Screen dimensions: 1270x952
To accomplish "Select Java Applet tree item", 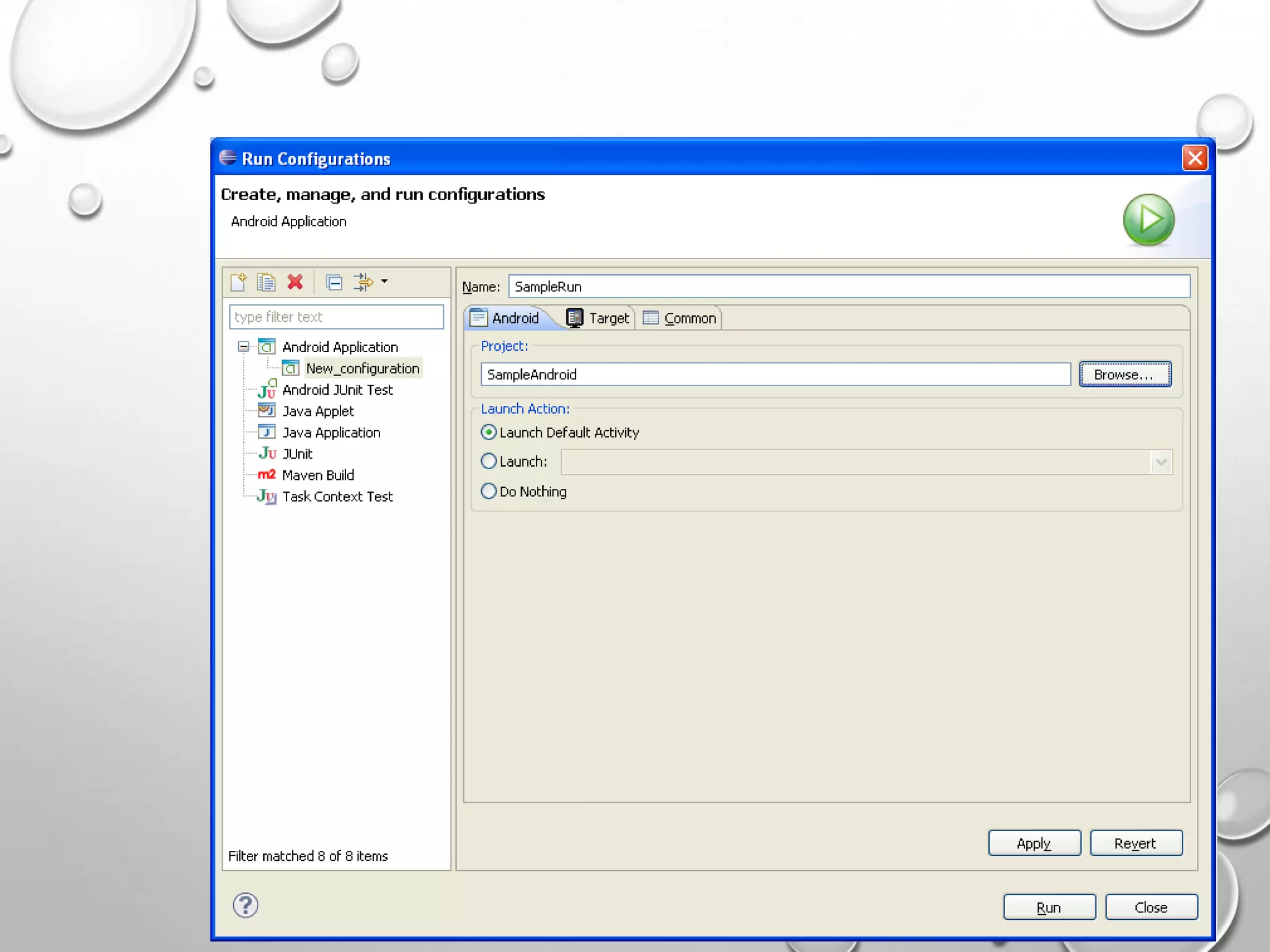I will click(318, 412).
